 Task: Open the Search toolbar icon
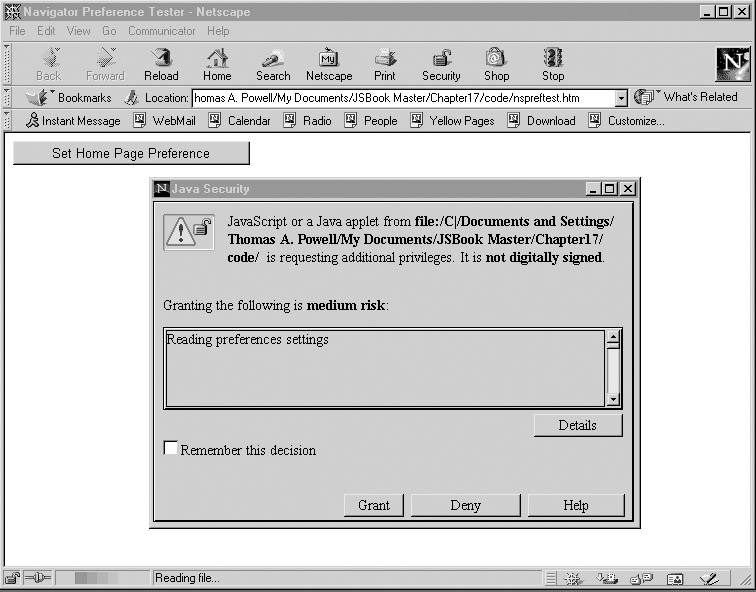pyautogui.click(x=272, y=64)
